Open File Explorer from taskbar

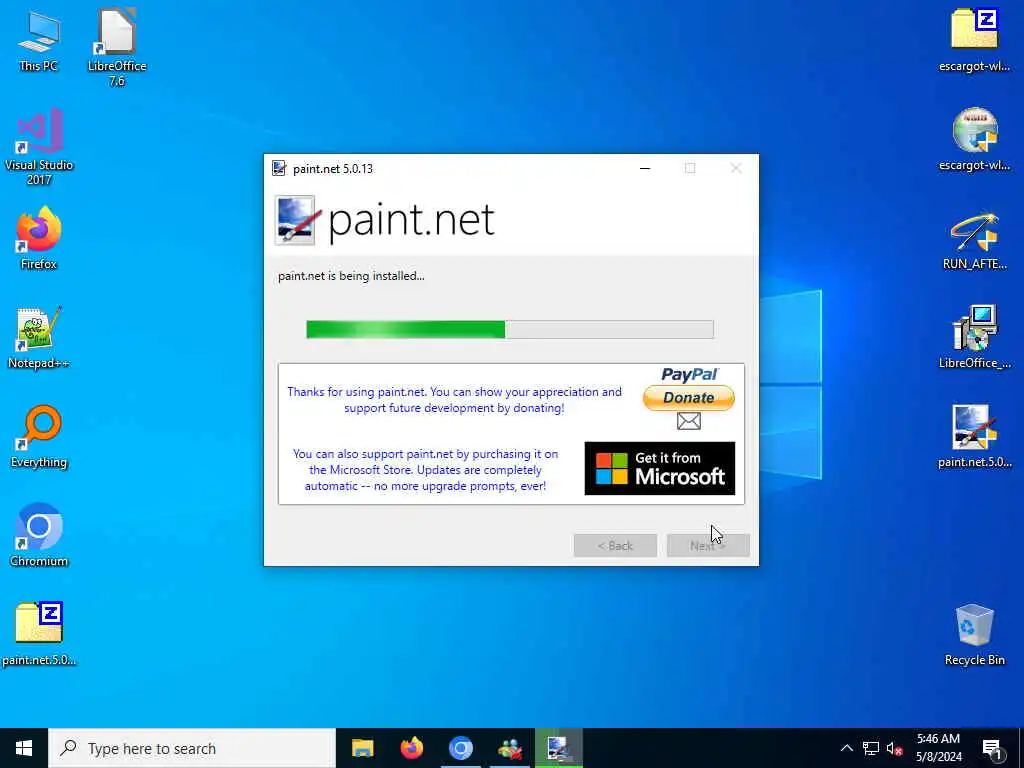[362, 748]
